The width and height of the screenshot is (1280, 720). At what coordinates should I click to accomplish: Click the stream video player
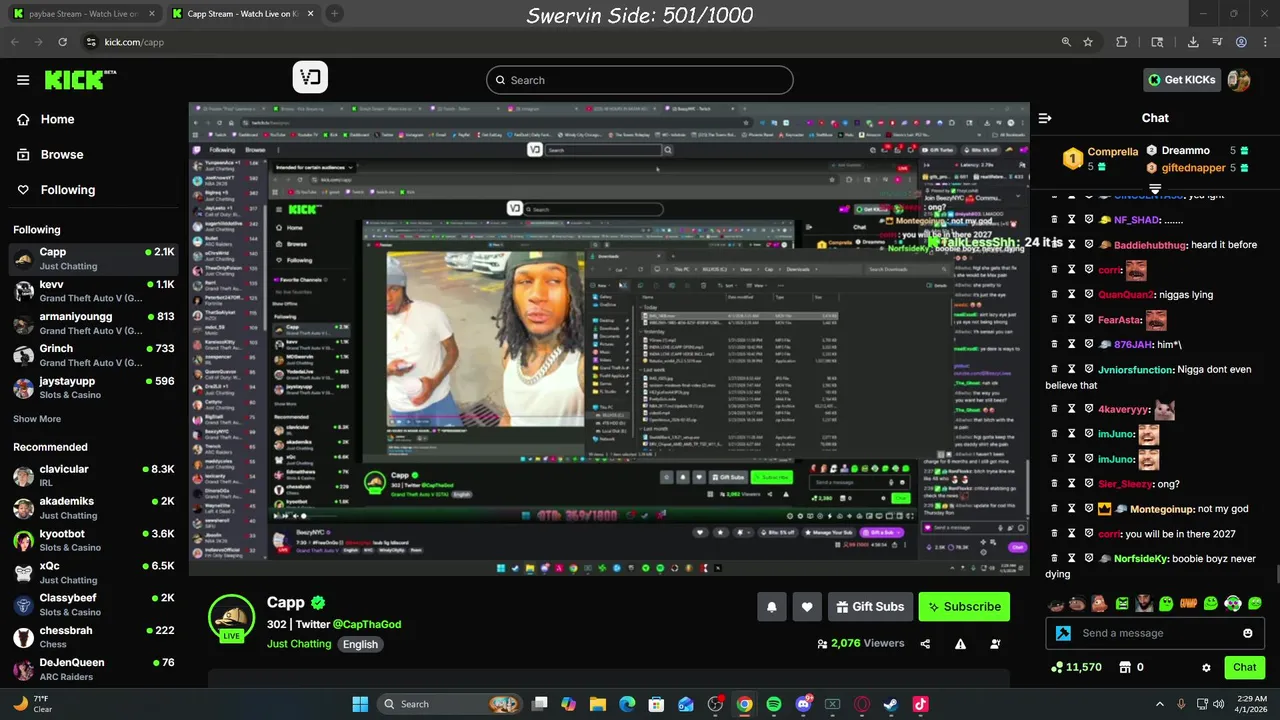(609, 339)
